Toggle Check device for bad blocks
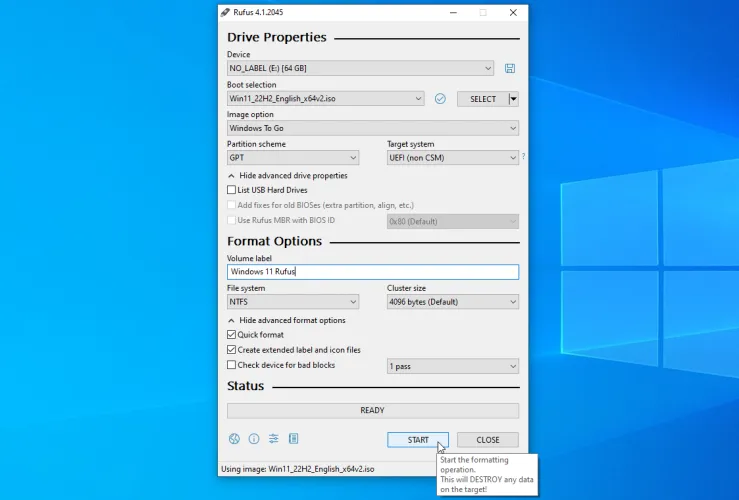 click(x=232, y=365)
